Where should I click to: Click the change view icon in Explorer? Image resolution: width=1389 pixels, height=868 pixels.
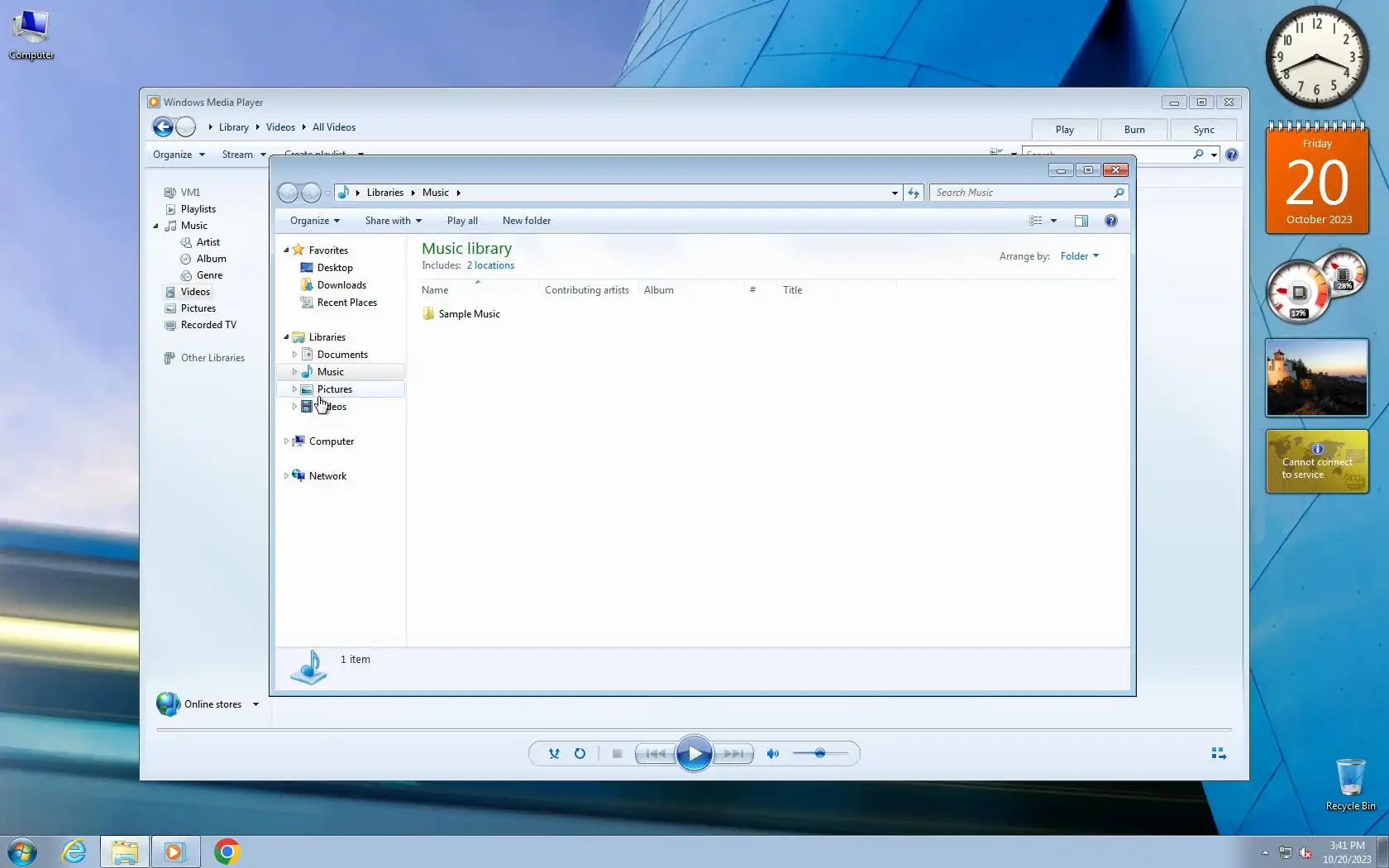1035,221
